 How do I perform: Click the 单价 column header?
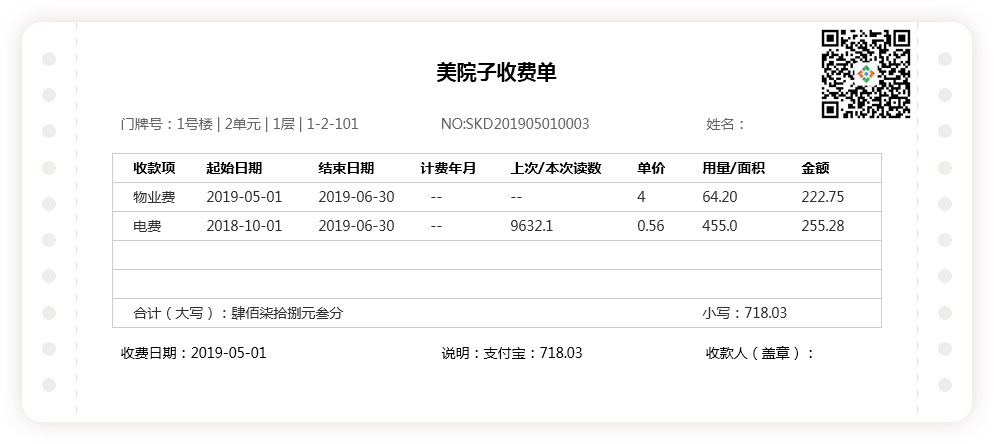pyautogui.click(x=651, y=168)
